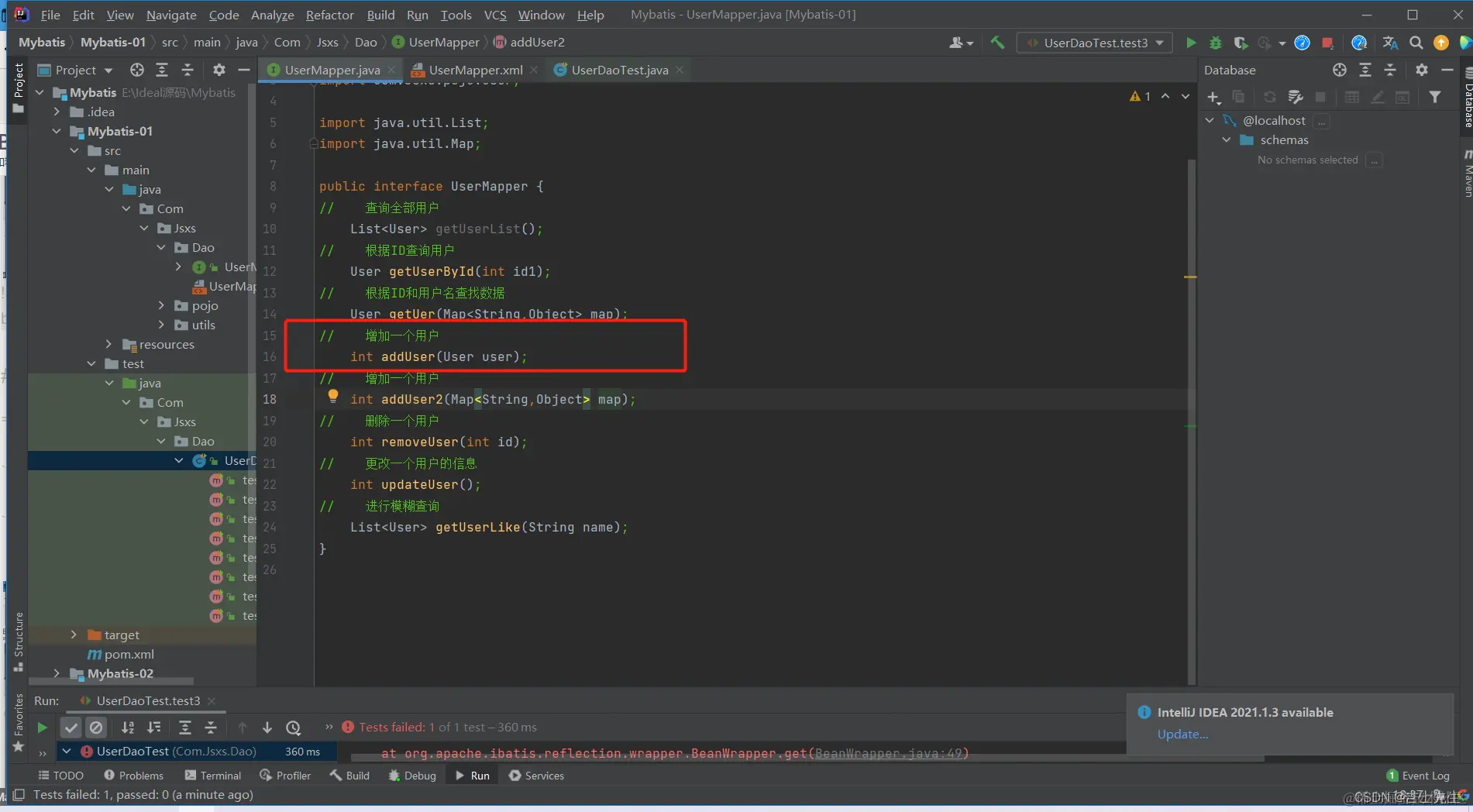Sort tests by duration in Run panel
This screenshot has width=1473, height=812.
(x=154, y=728)
